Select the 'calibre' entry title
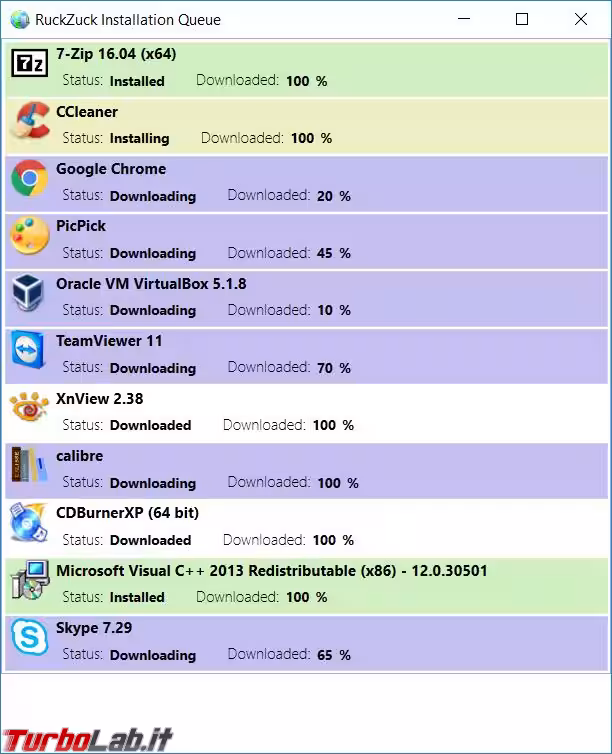The height and width of the screenshot is (754, 612). [79, 456]
